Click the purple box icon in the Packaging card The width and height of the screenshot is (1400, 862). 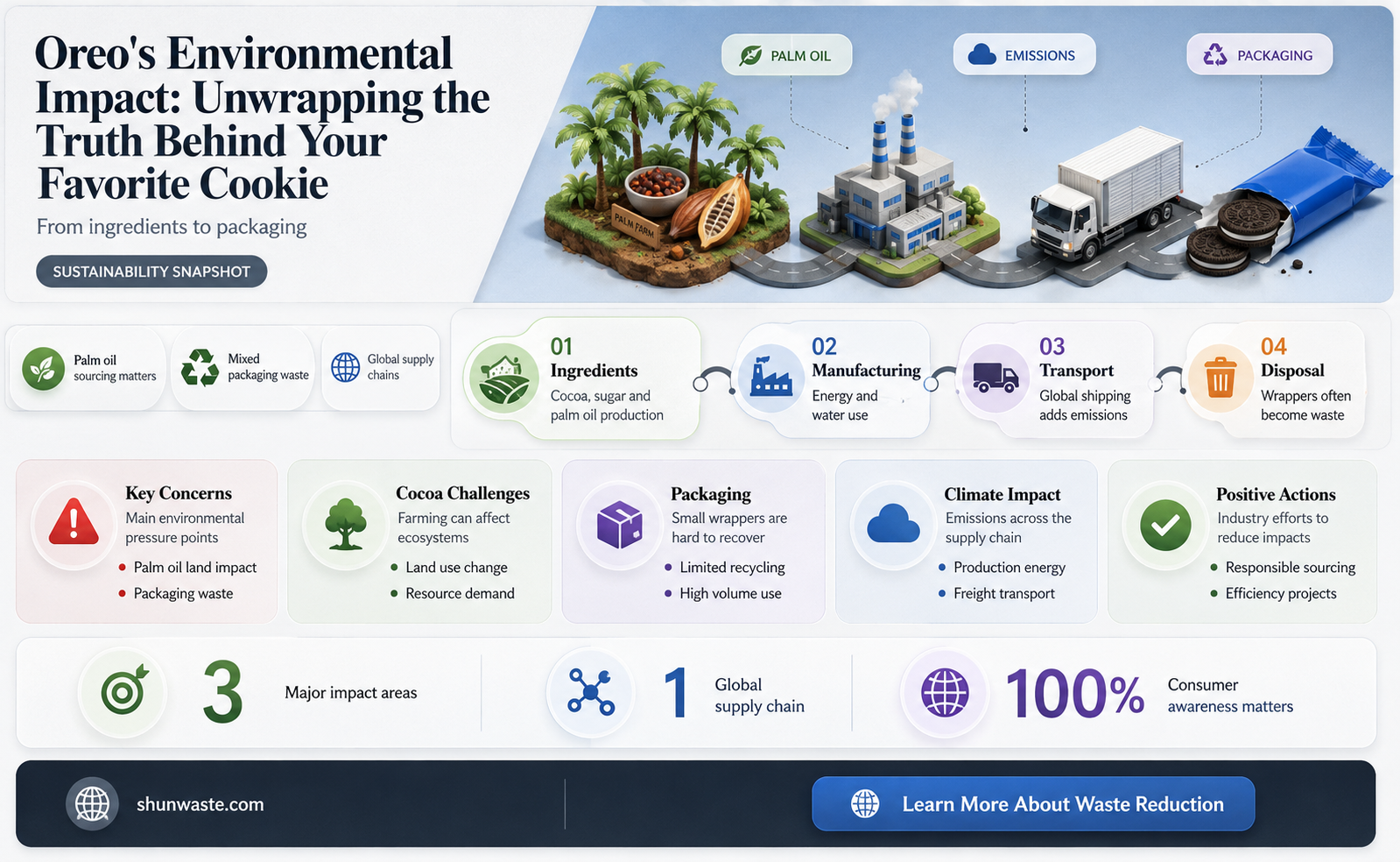click(x=619, y=526)
